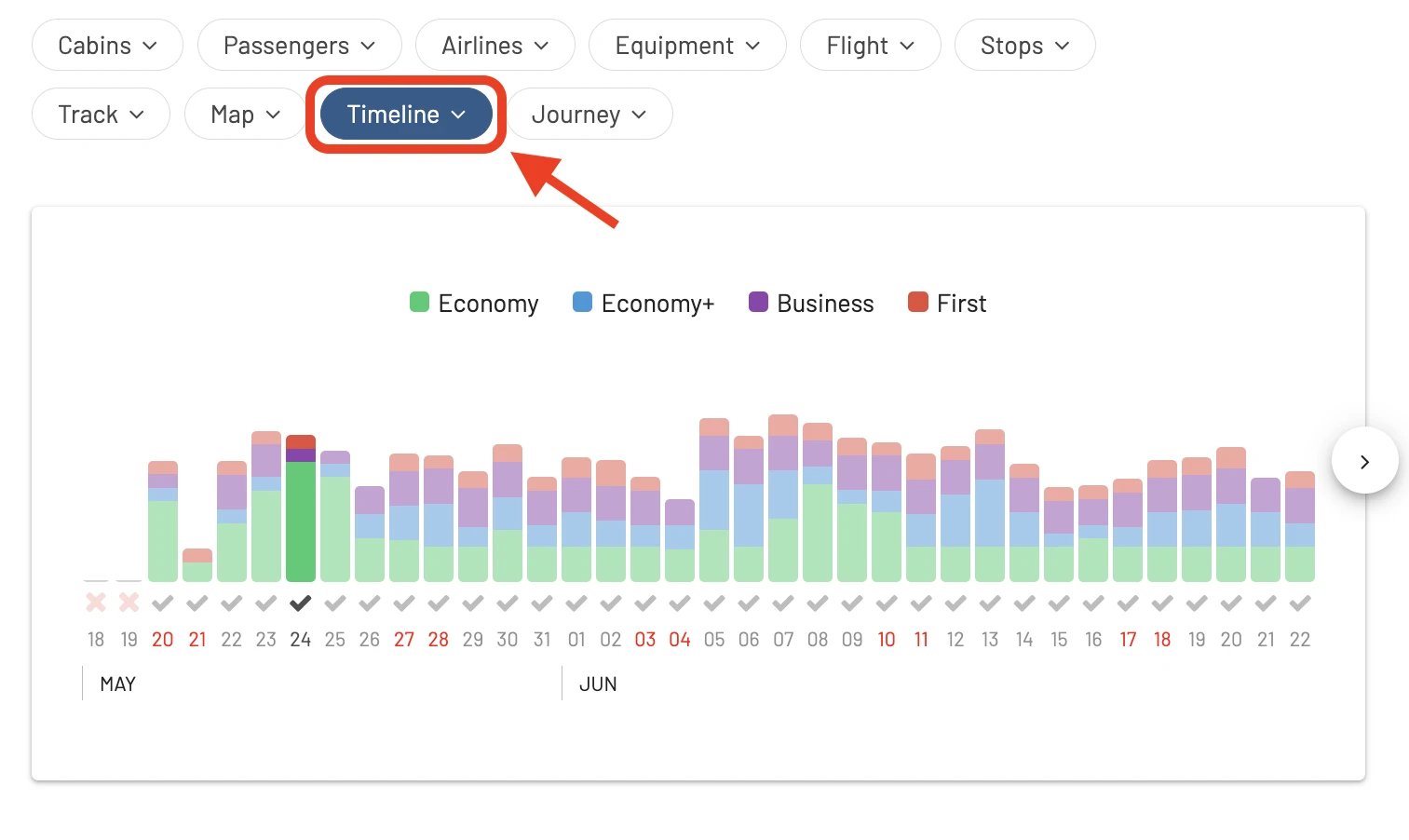Click the checkmark above June 13
Screen dimensions: 1409x840
point(990,603)
